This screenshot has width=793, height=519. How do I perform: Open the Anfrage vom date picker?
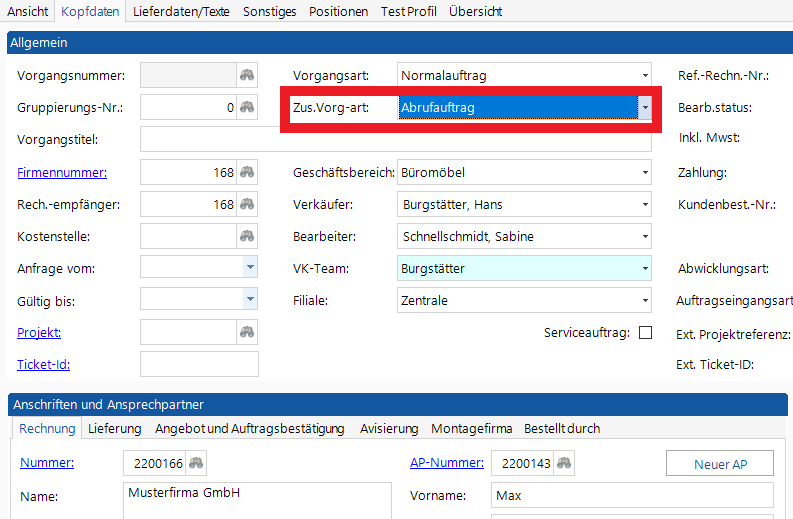click(x=250, y=268)
